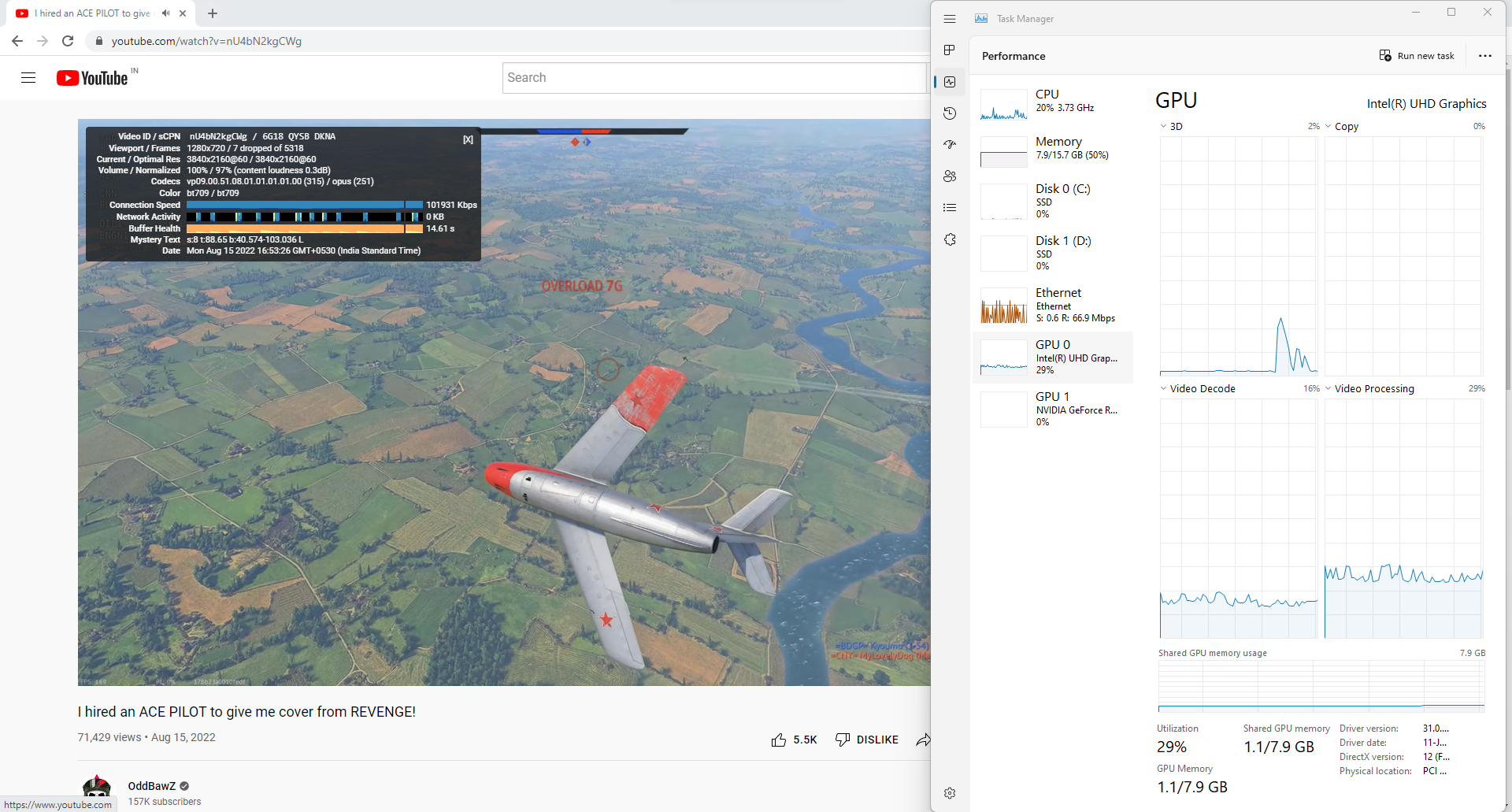Click the YouTube search box
This screenshot has width=1512, height=812.
click(x=714, y=78)
